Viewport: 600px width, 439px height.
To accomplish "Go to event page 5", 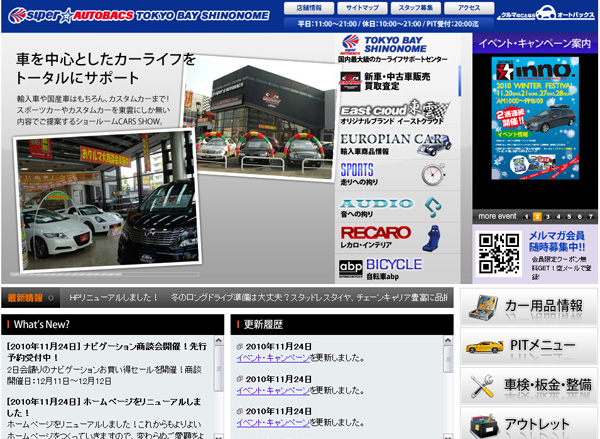I will pyautogui.click(x=569, y=217).
